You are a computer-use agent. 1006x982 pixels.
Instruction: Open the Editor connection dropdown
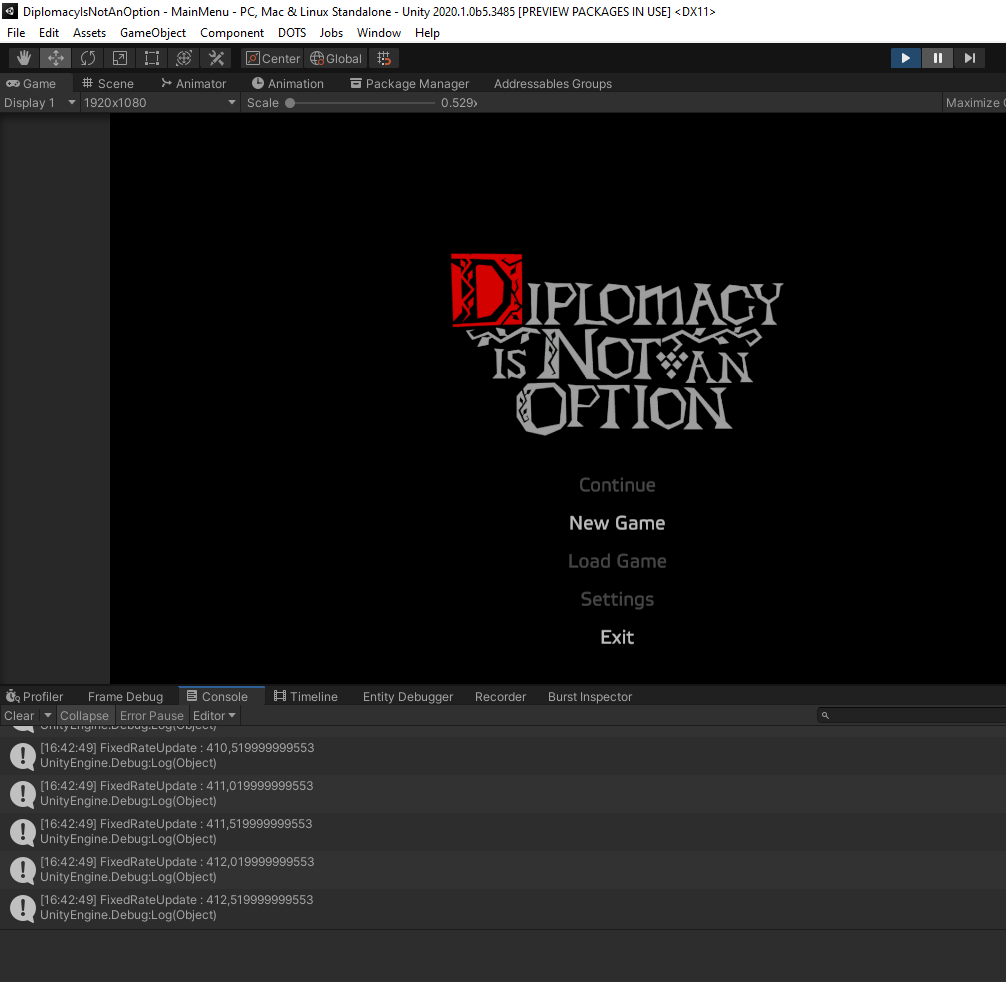tap(214, 715)
